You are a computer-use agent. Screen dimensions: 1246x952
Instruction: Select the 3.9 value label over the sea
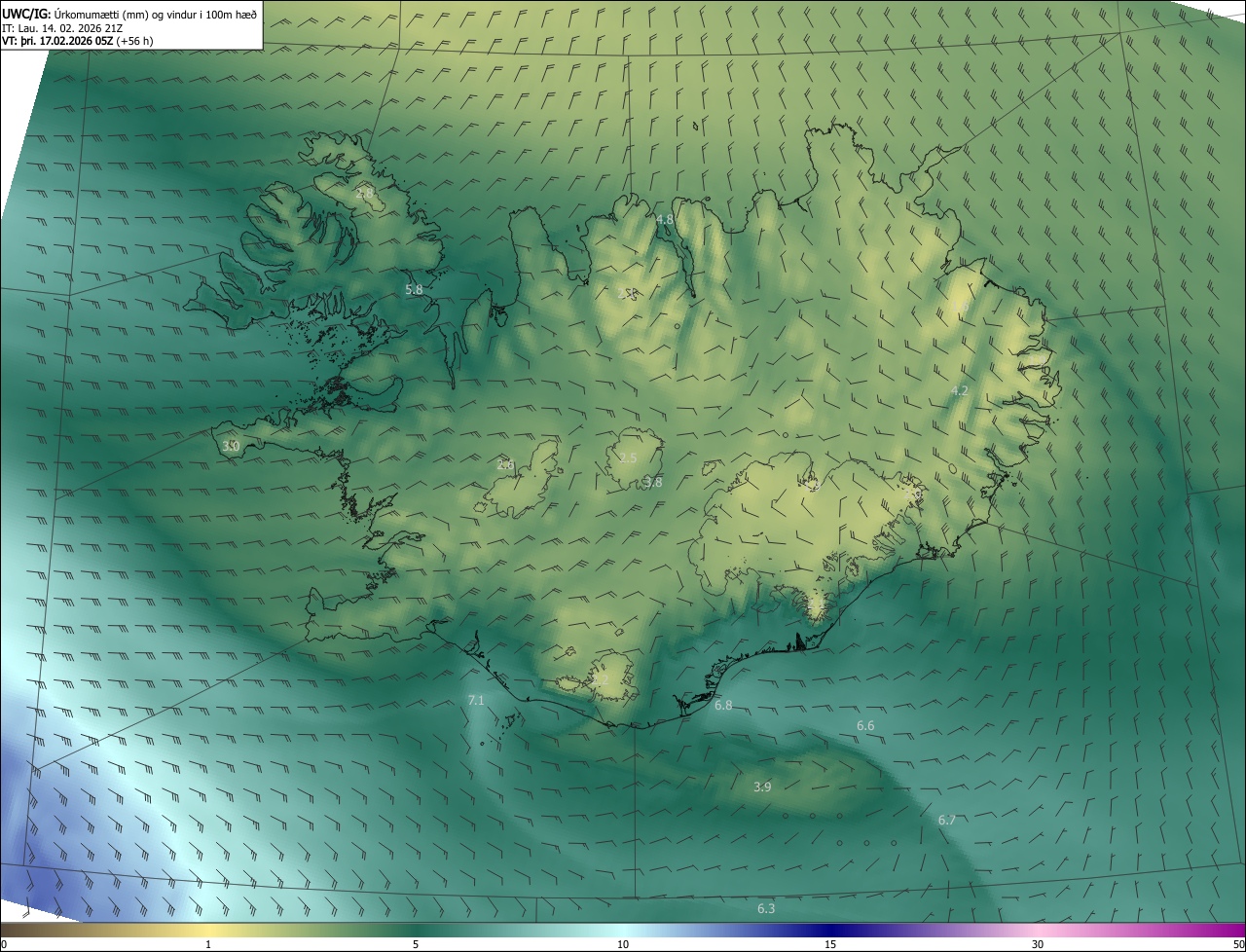[x=762, y=787]
